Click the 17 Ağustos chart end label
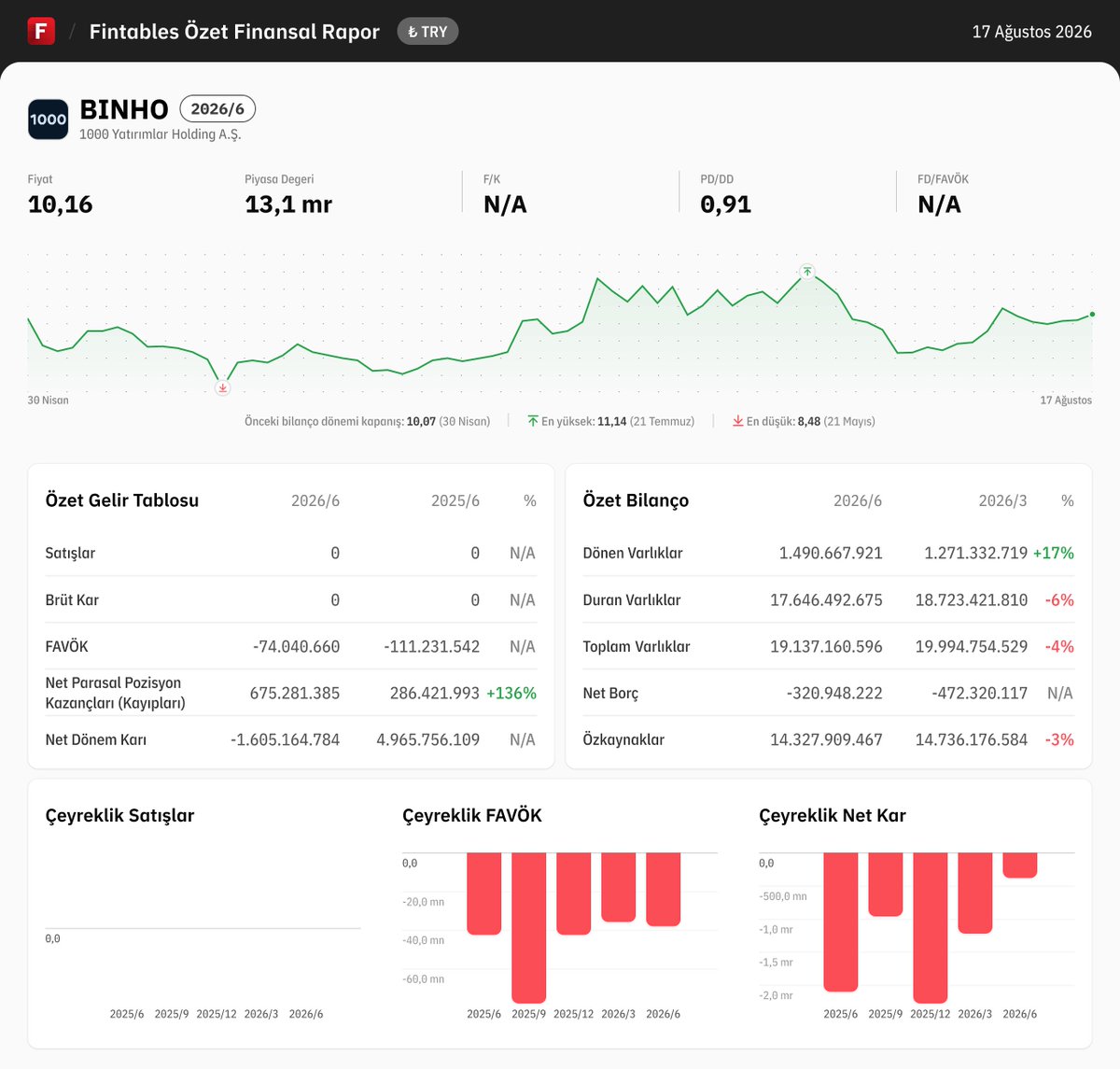 point(1066,400)
